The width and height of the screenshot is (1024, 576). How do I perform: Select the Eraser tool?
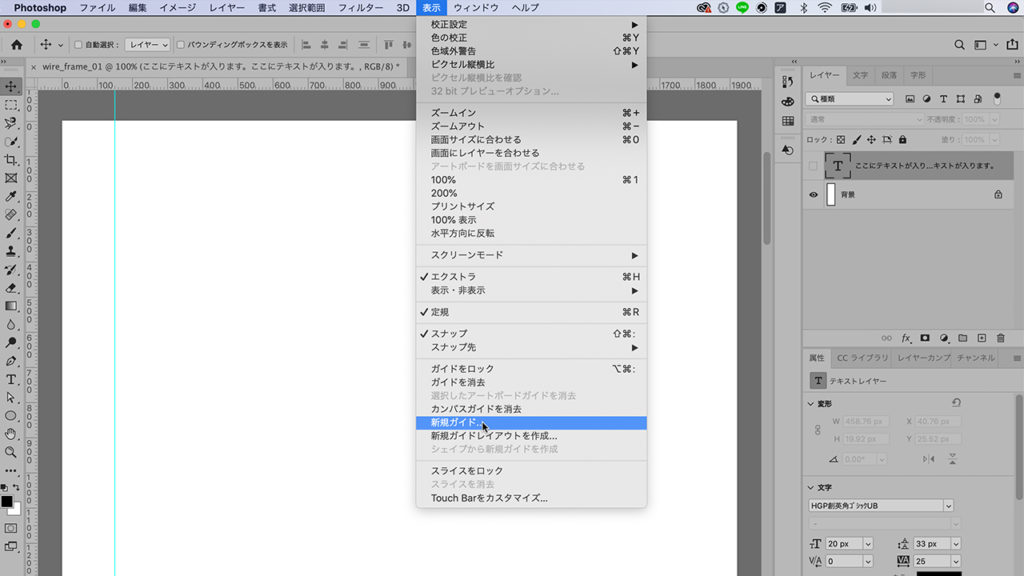[11, 288]
